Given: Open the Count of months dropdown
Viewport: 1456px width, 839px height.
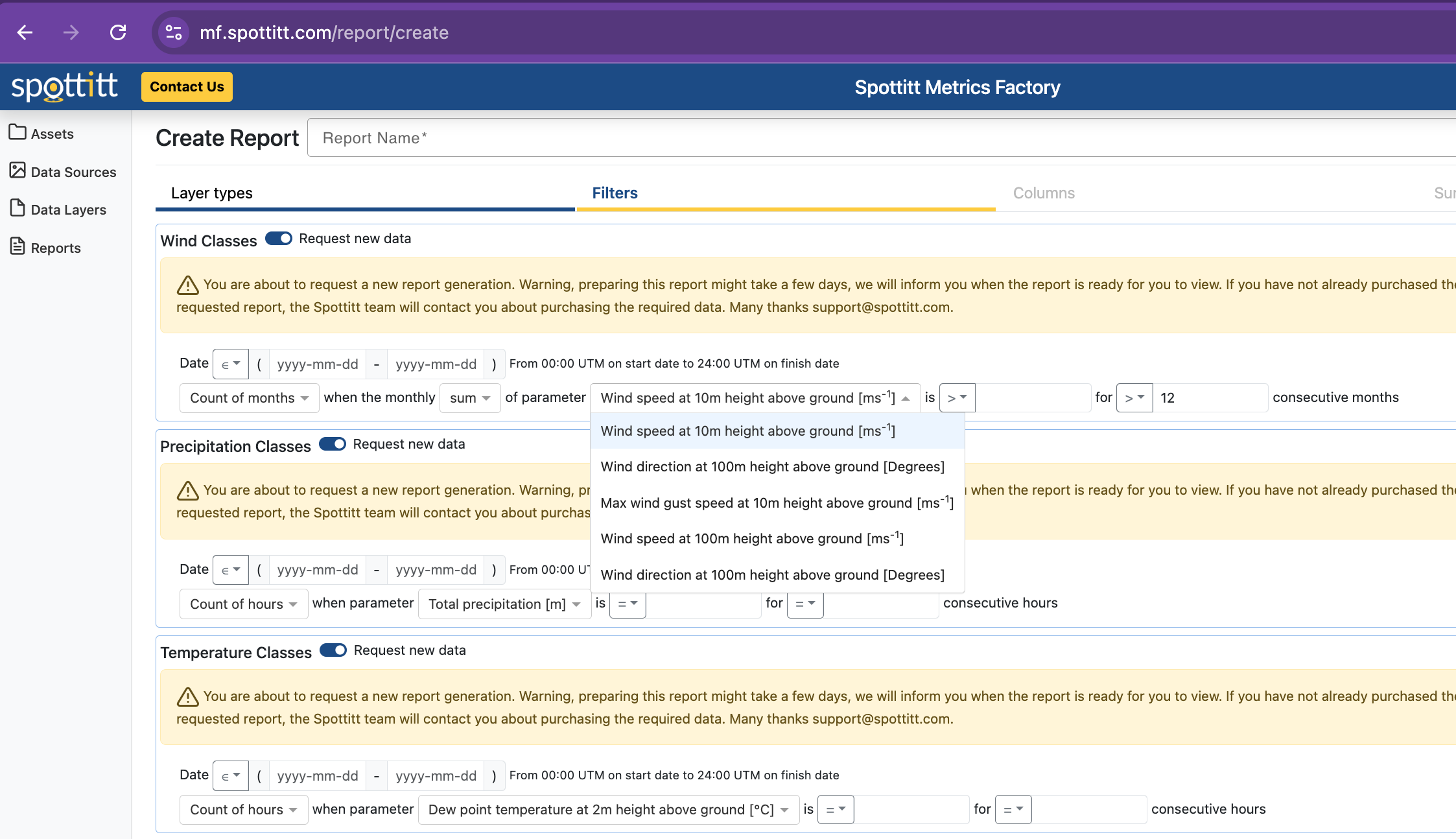Looking at the screenshot, I should pyautogui.click(x=249, y=398).
